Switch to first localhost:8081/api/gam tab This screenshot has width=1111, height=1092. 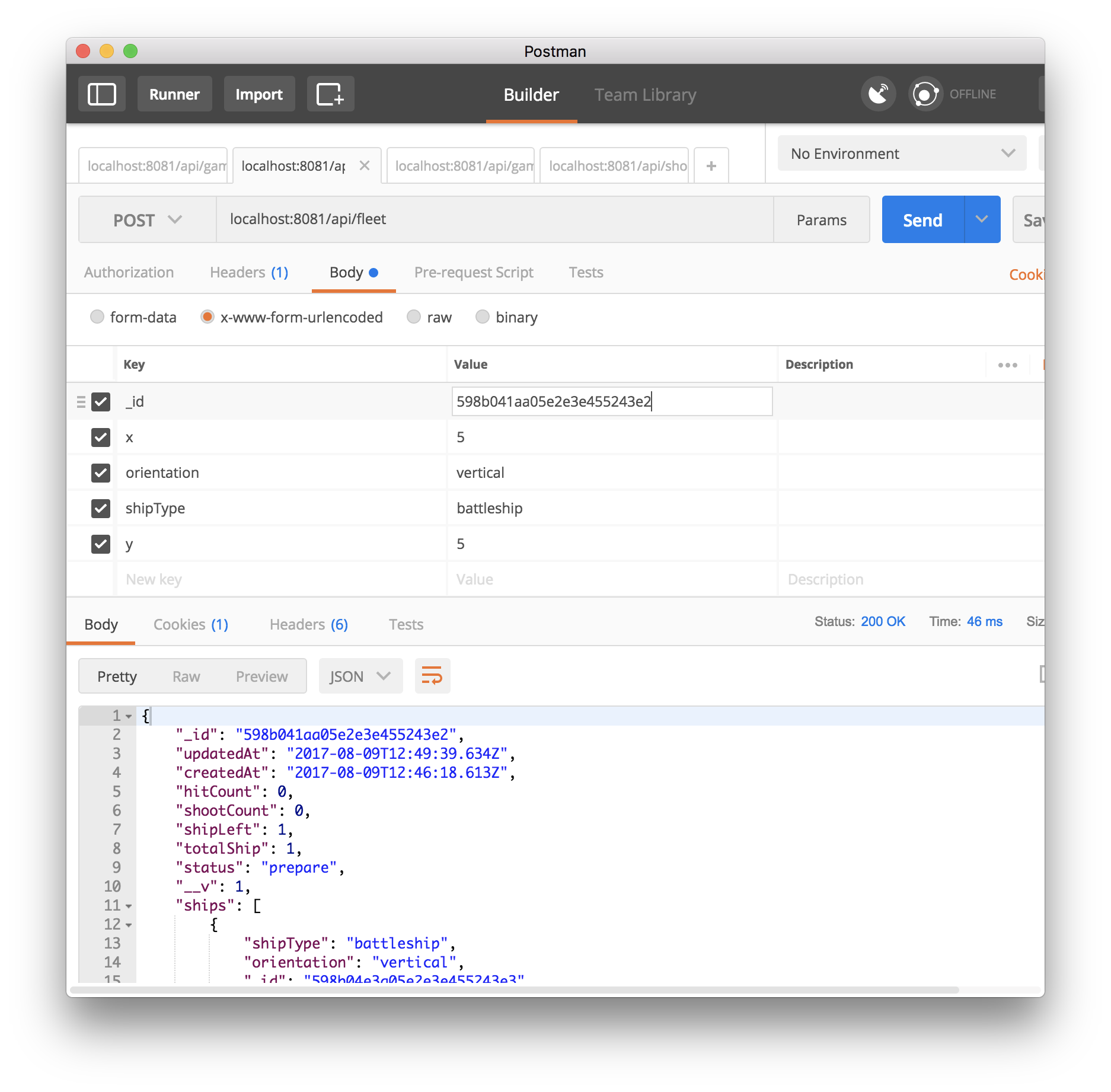(x=153, y=166)
